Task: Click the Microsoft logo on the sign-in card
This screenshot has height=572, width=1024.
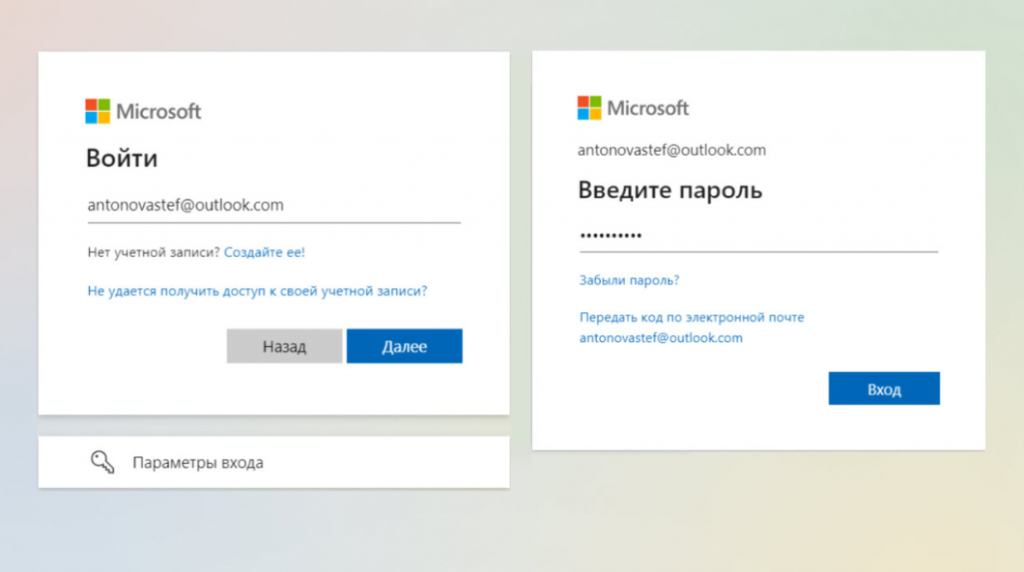Action: [143, 111]
